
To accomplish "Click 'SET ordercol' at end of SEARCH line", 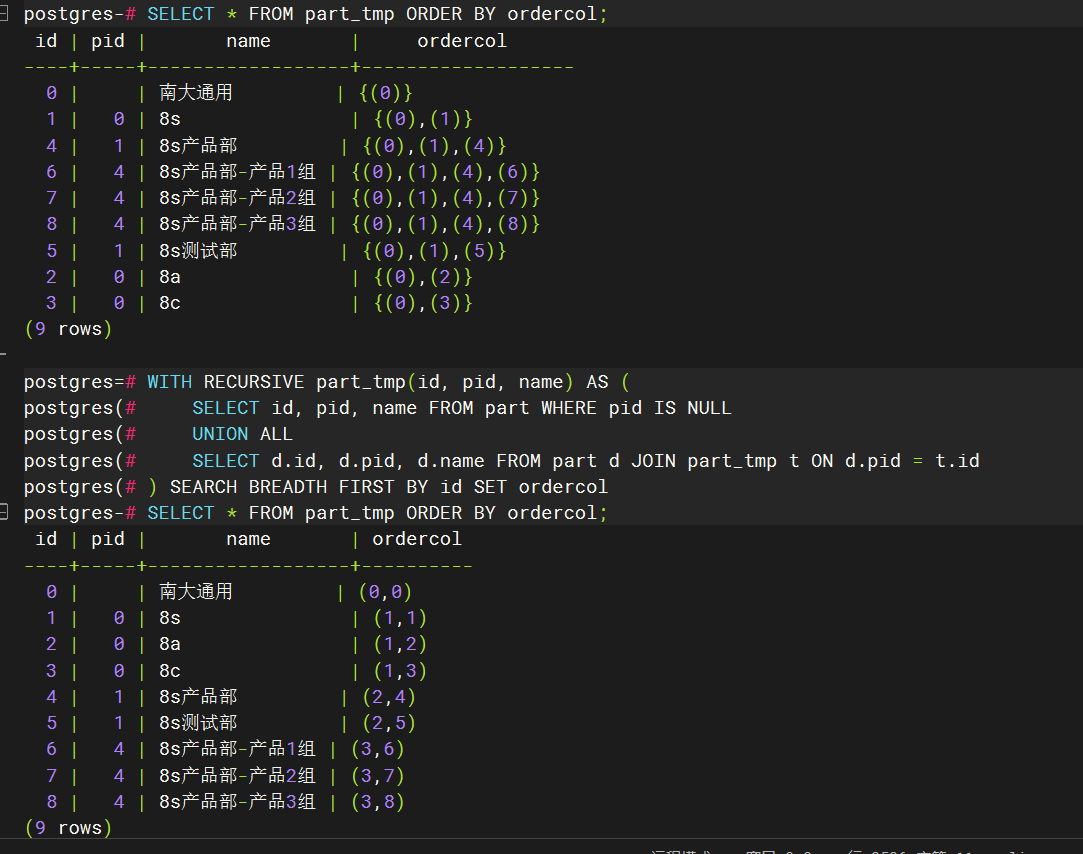I will coord(541,487).
